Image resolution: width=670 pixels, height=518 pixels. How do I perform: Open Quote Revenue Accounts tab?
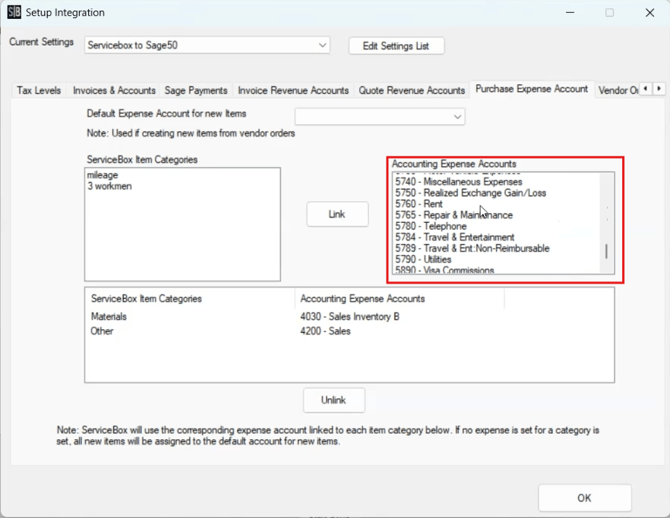coord(411,91)
